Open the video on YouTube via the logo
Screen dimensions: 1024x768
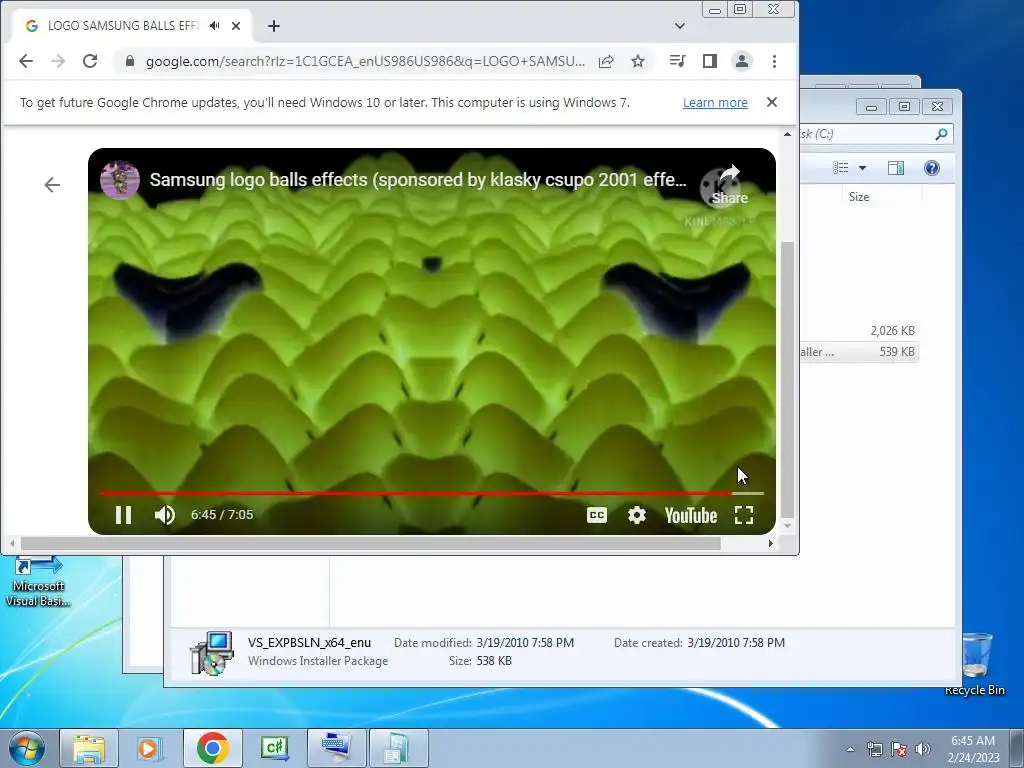(x=691, y=515)
